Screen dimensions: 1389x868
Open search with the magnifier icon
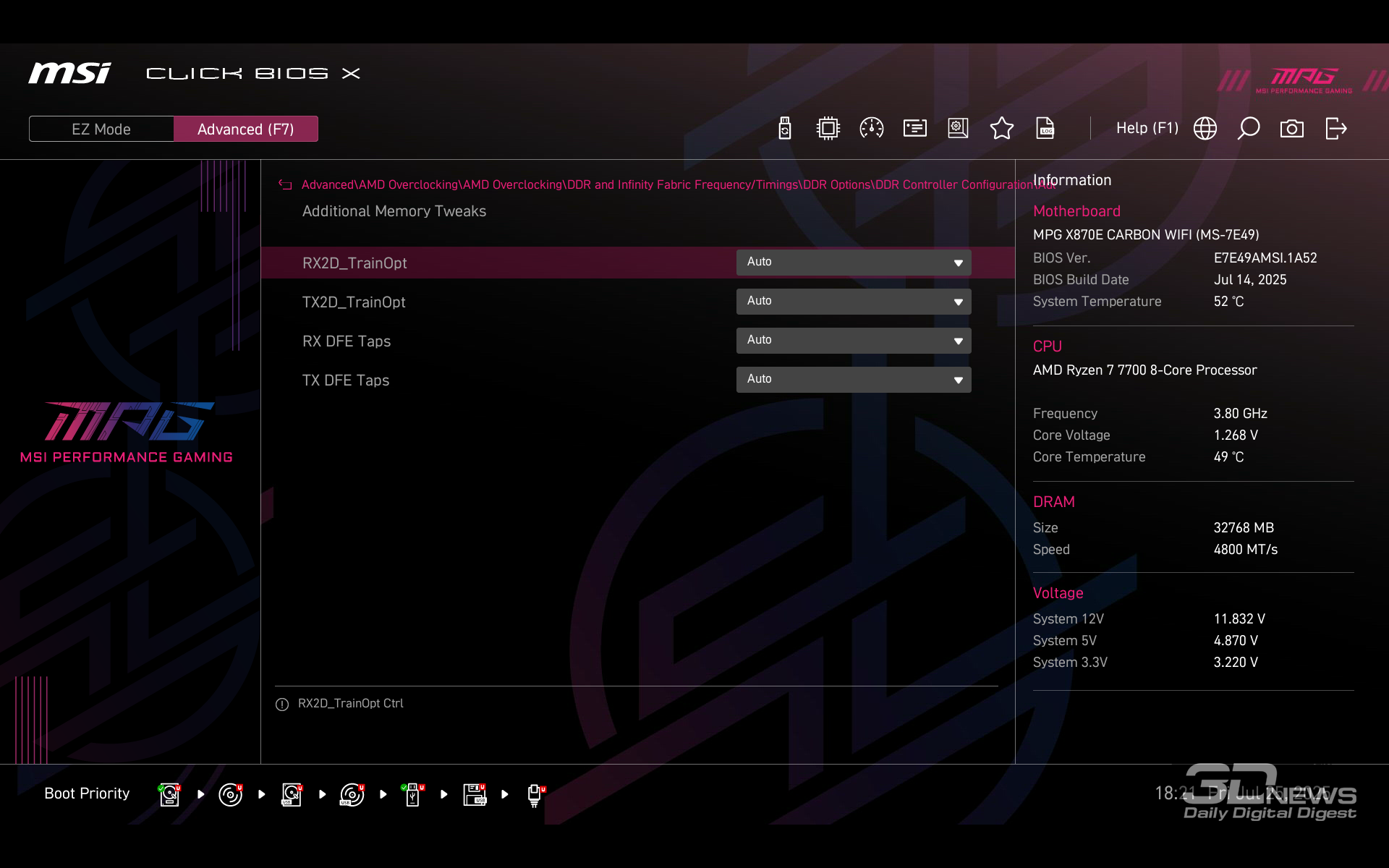click(x=1249, y=129)
